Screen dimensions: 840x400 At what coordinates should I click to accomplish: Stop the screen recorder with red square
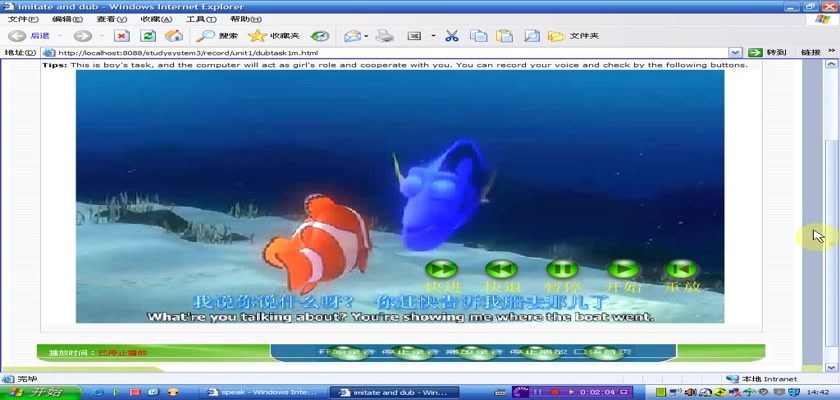click(x=555, y=393)
